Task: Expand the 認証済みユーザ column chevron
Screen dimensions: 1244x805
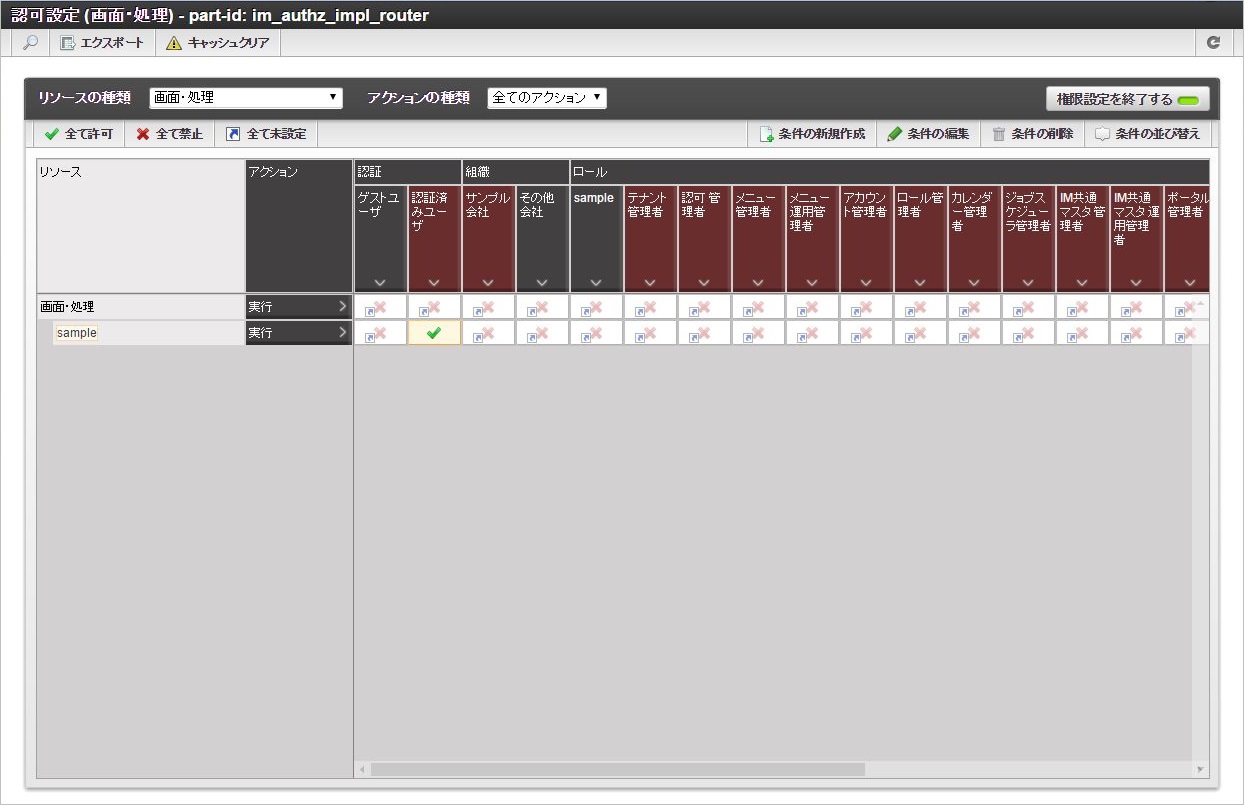Action: tap(434, 283)
